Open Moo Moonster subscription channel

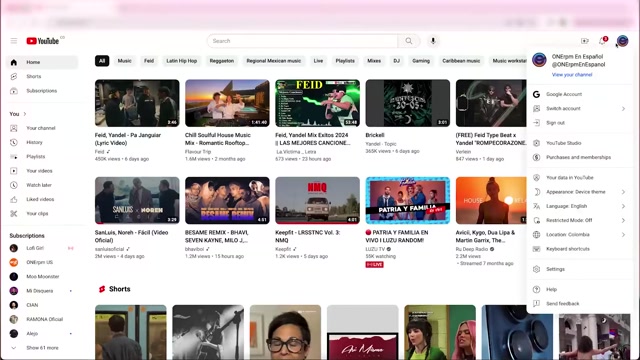(x=42, y=277)
